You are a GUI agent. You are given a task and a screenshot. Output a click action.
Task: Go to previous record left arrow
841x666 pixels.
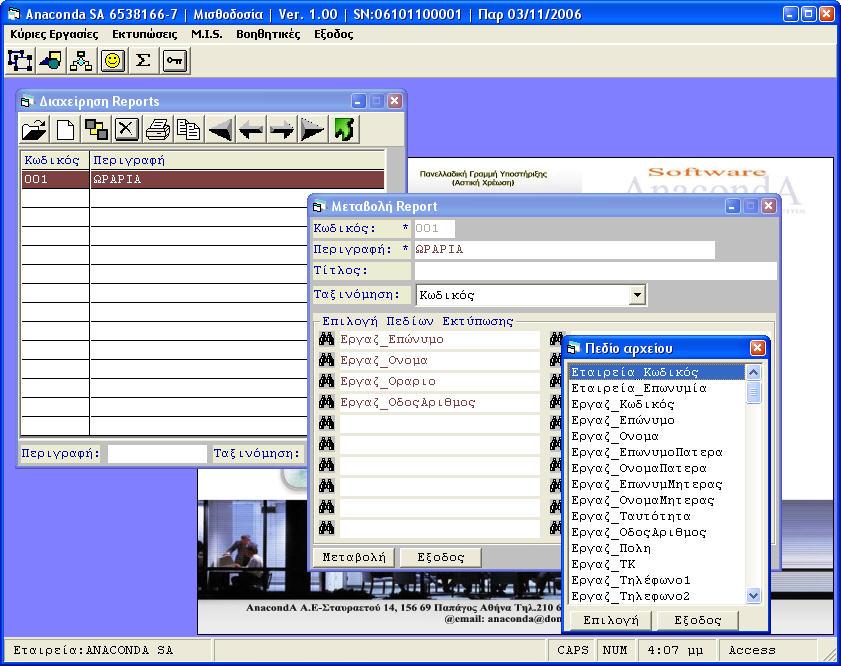[x=250, y=129]
